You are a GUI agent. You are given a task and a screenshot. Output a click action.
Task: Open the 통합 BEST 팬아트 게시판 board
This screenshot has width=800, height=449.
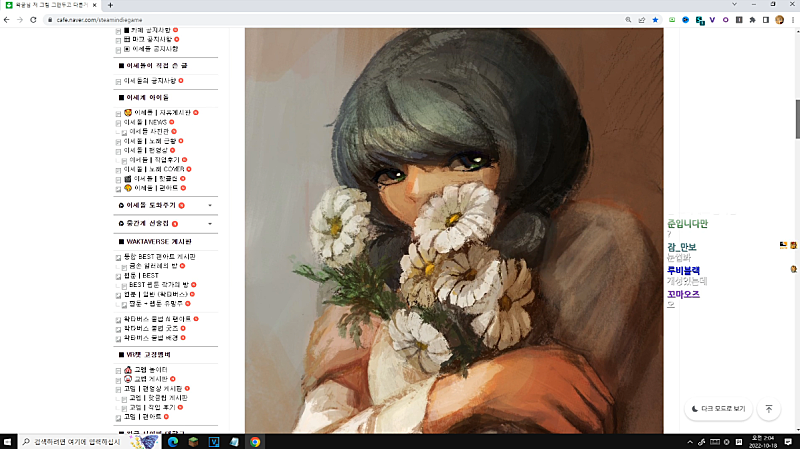(159, 257)
